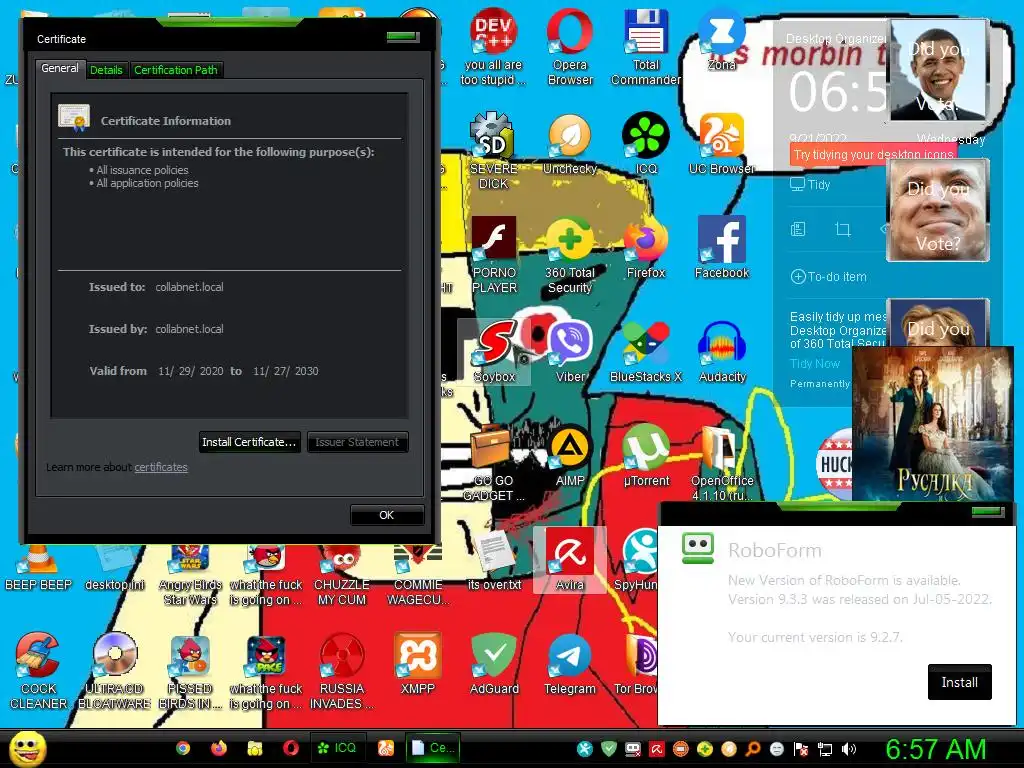Follow the certificates help link
Viewport: 1024px width, 768px height.
(161, 467)
